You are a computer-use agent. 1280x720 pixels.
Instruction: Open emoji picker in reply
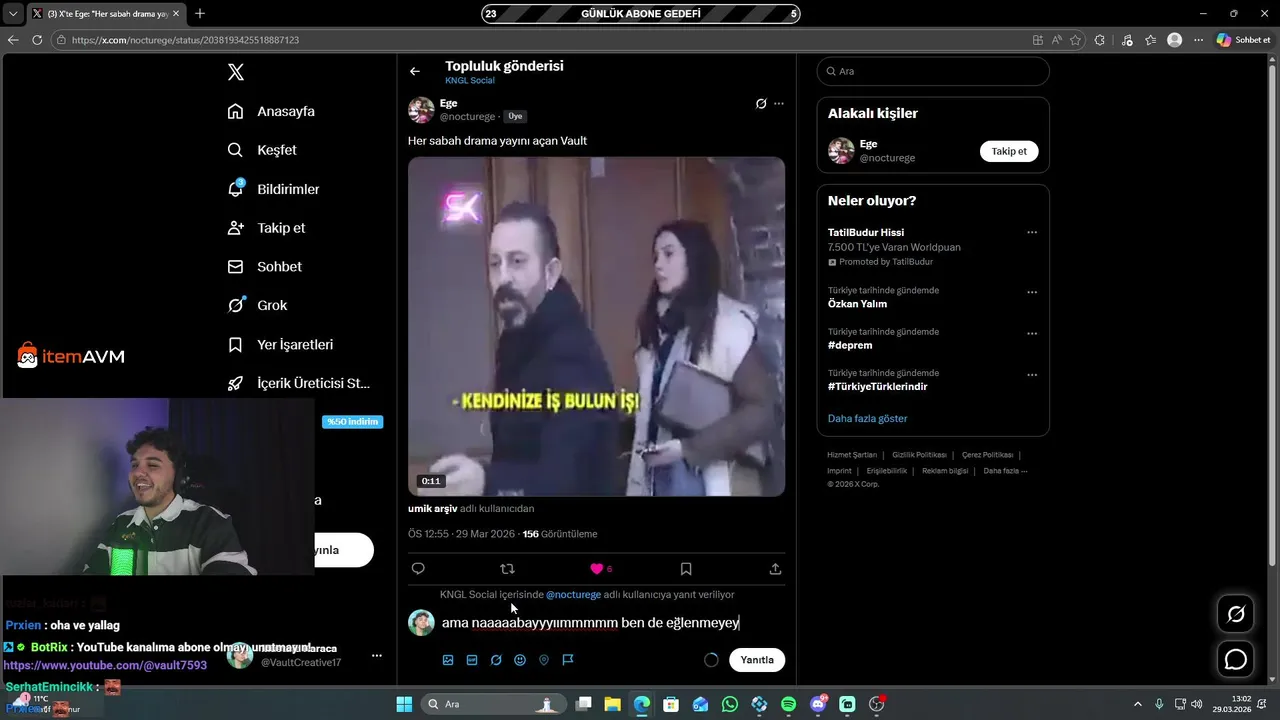pos(520,660)
